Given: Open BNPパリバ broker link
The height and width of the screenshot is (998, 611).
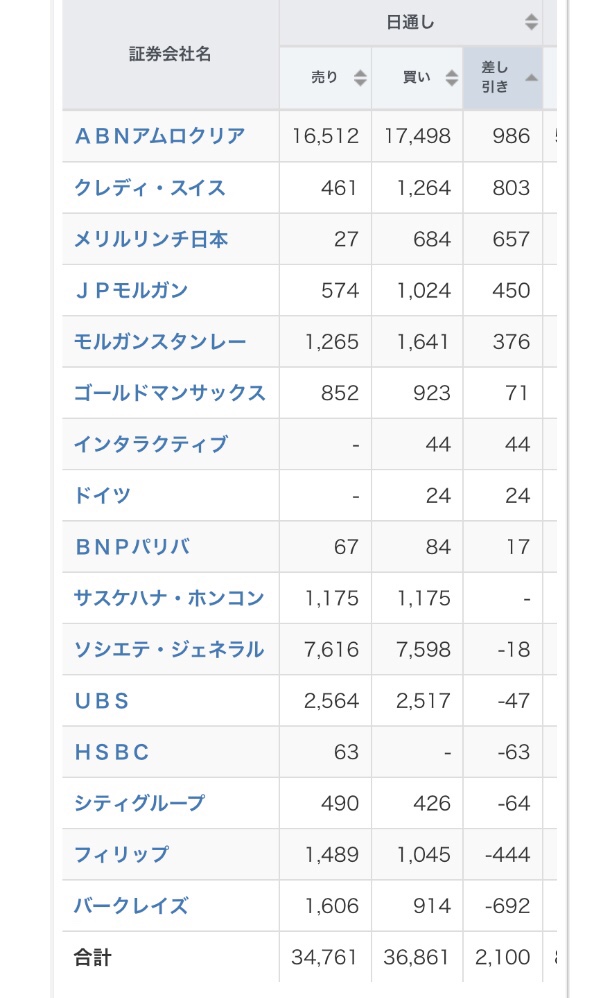Looking at the screenshot, I should (132, 547).
